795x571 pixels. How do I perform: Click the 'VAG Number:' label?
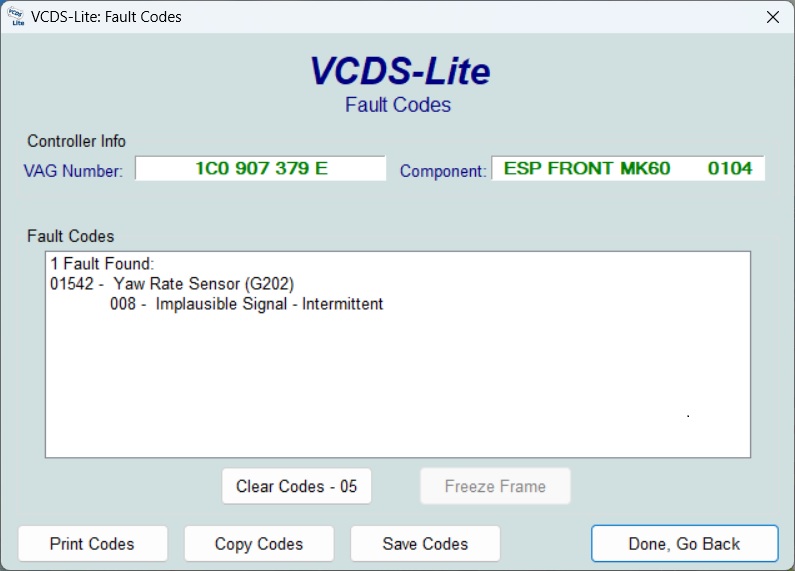(x=74, y=171)
